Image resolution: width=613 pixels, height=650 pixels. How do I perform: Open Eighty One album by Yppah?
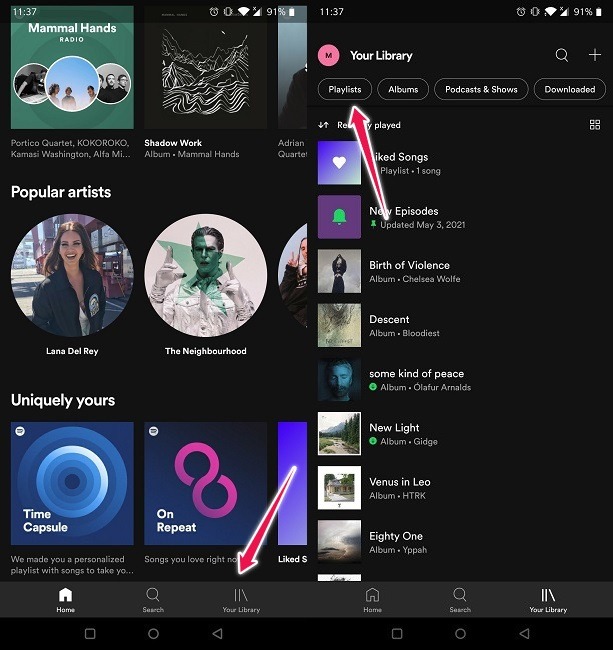coord(460,542)
